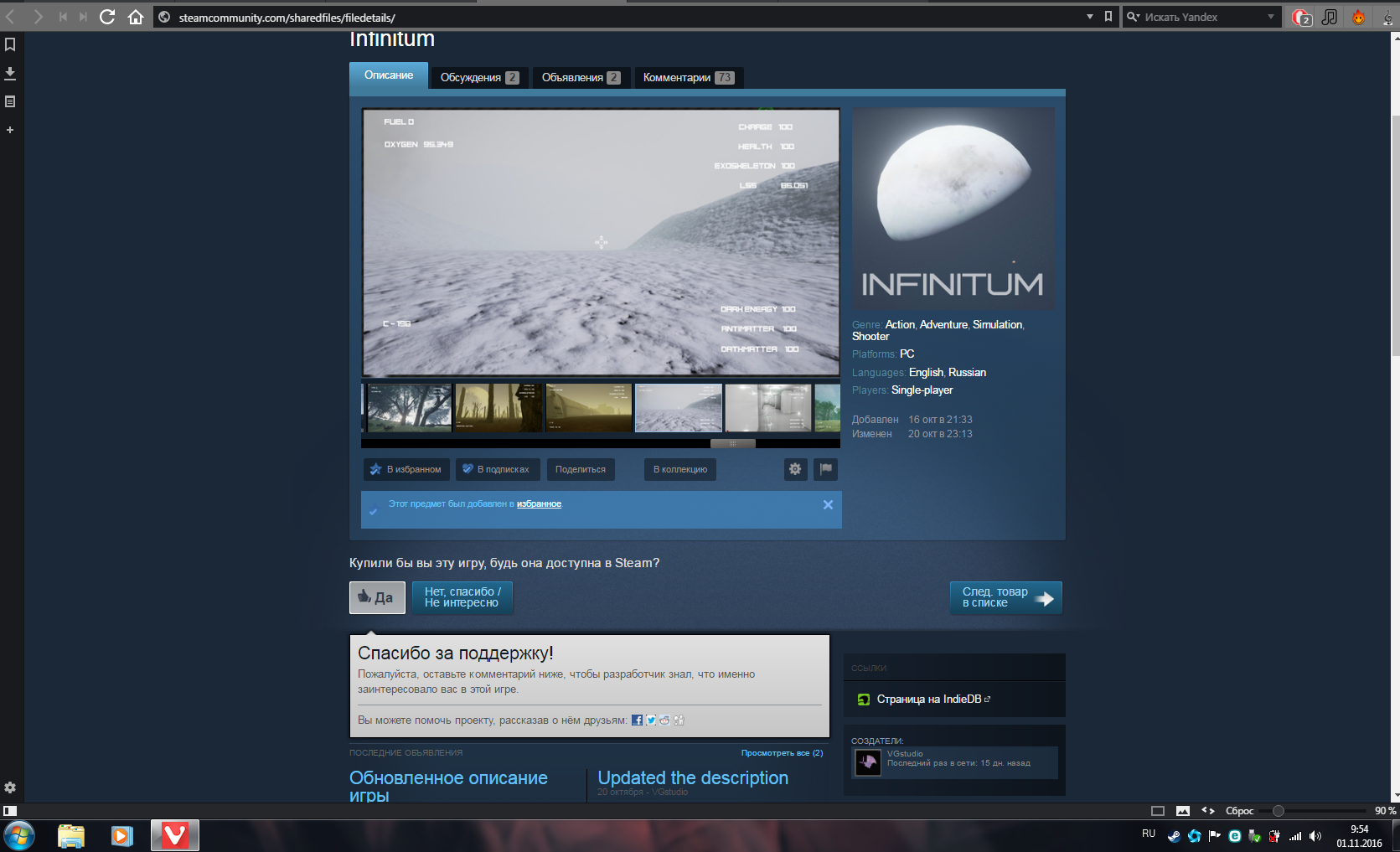1400x852 pixels.
Task: Toggle the В подписках follow button
Action: 498,469
